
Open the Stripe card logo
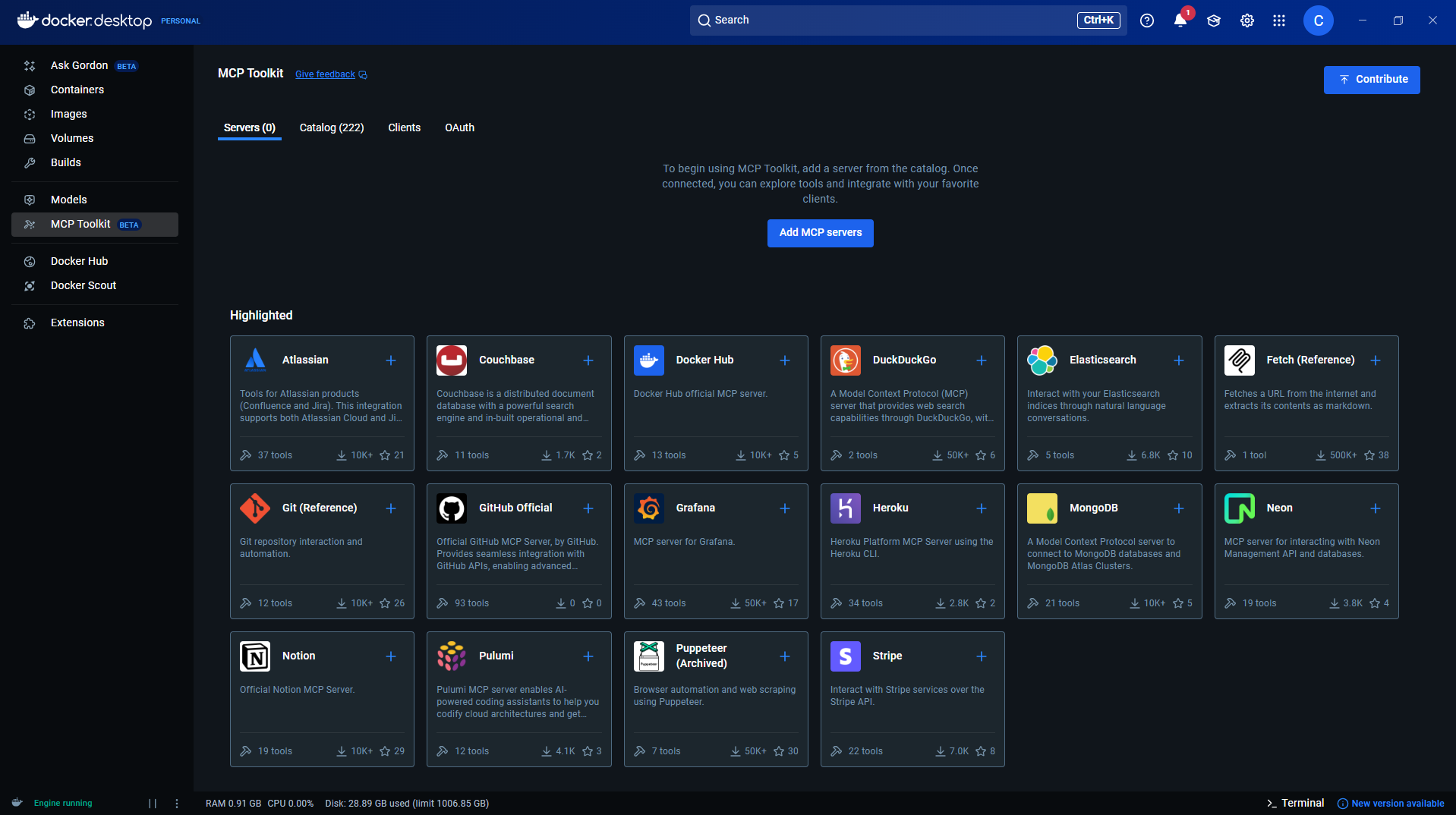(x=846, y=656)
